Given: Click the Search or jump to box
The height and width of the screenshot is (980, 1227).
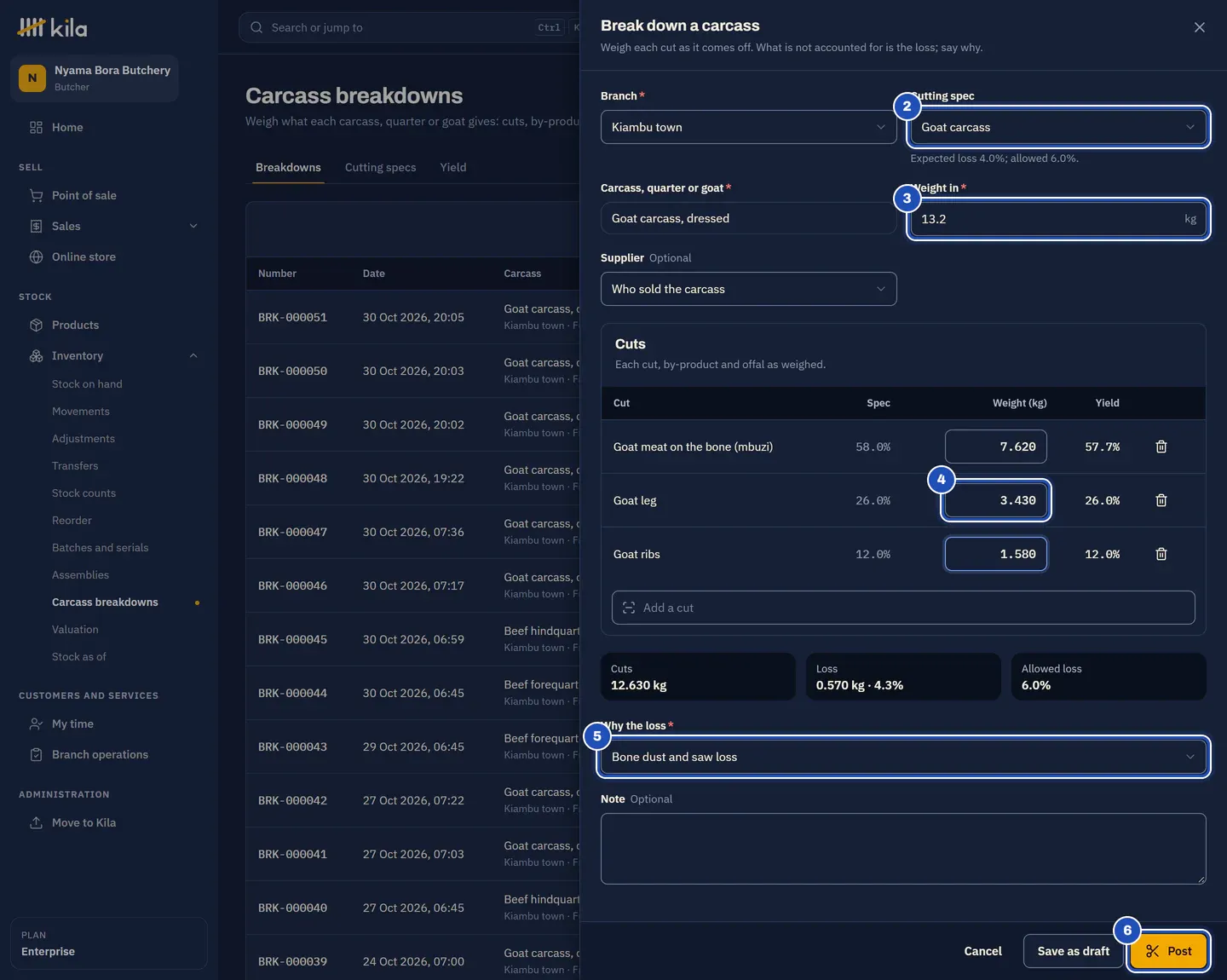Looking at the screenshot, I should [x=409, y=27].
